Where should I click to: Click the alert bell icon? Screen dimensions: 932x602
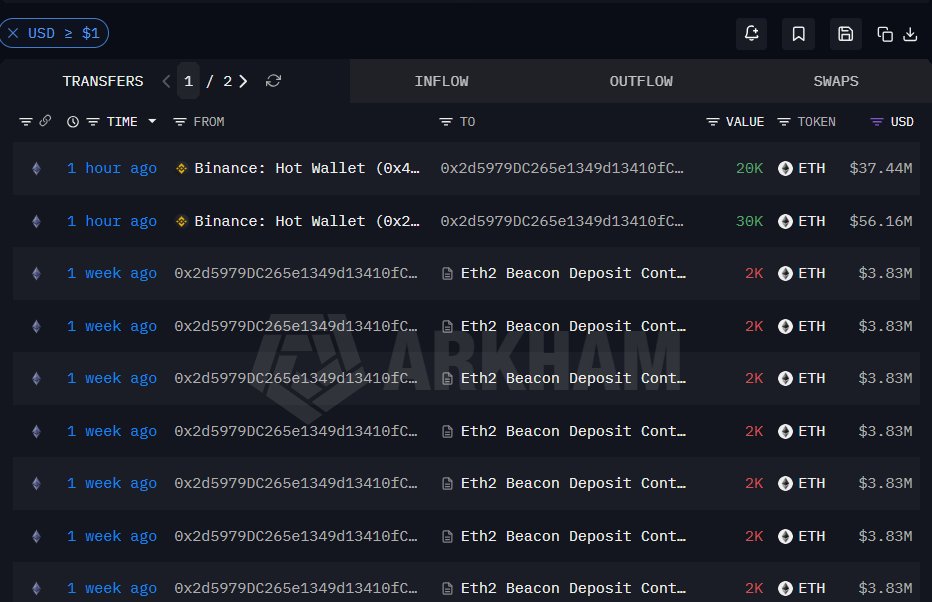[751, 33]
